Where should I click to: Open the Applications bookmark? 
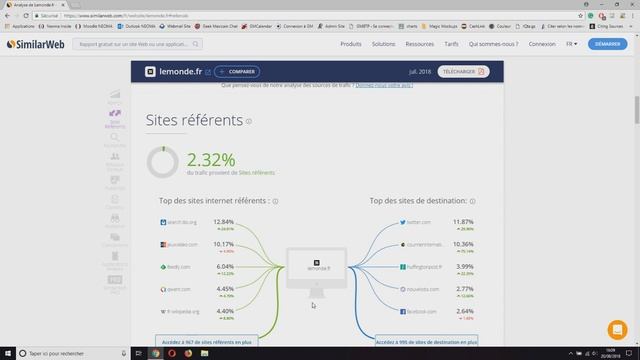point(20,26)
